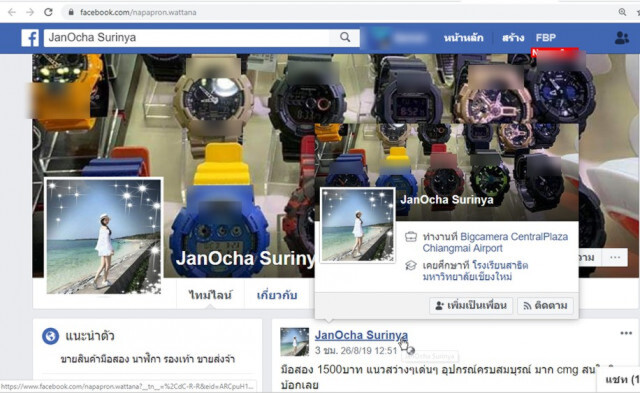Click the hover card profile thumbnail

358,225
